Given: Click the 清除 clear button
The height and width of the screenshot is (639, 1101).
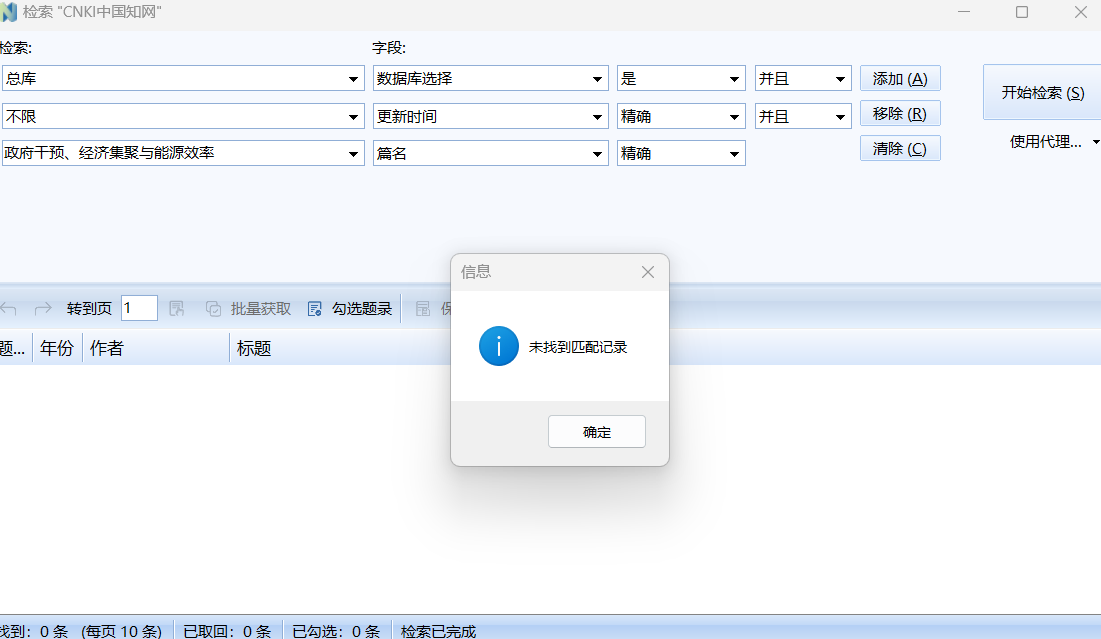Looking at the screenshot, I should (899, 148).
